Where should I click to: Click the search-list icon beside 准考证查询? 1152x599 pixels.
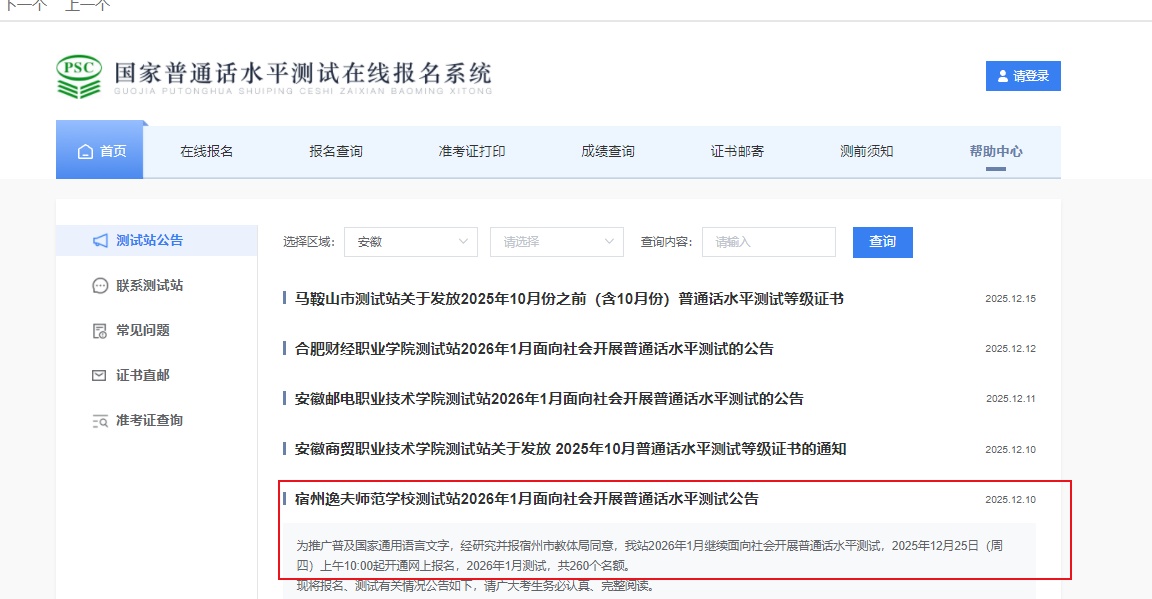coord(100,421)
